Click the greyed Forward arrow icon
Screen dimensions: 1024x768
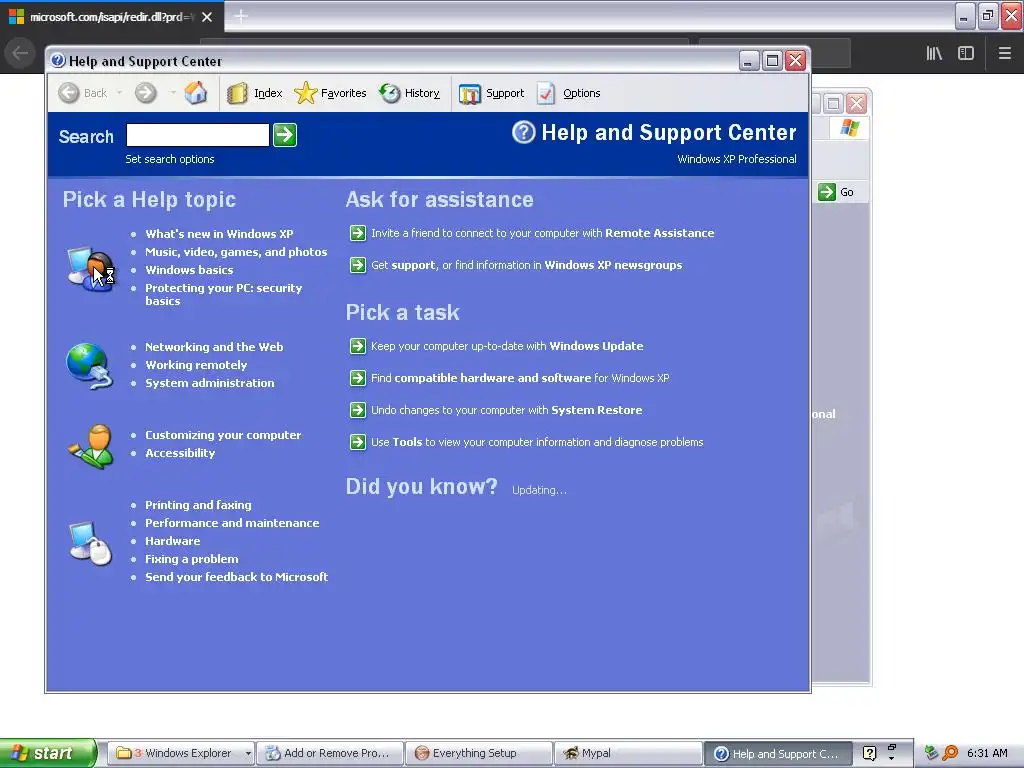coord(146,93)
